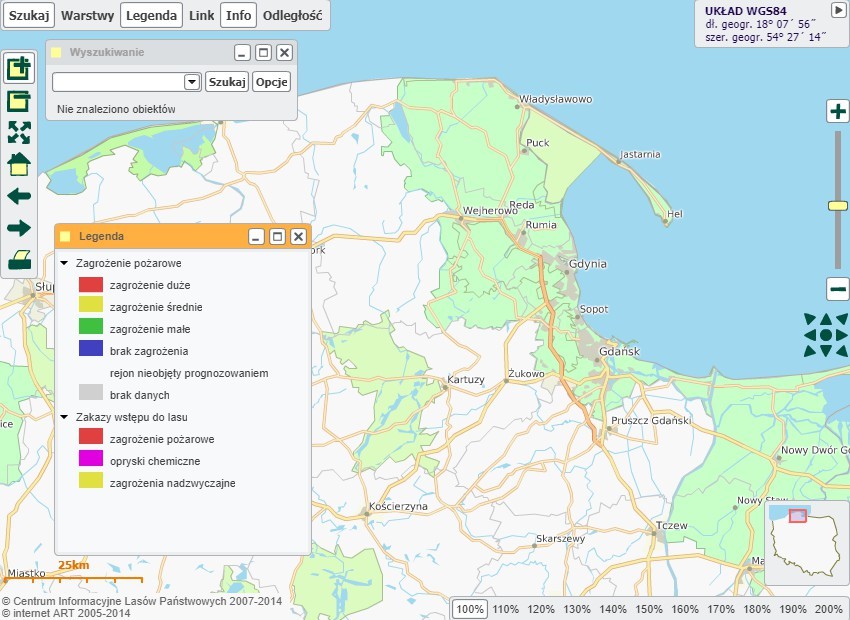Select the zoom-in rectangle tool
Viewport: 850px width, 620px height.
[x=19, y=69]
